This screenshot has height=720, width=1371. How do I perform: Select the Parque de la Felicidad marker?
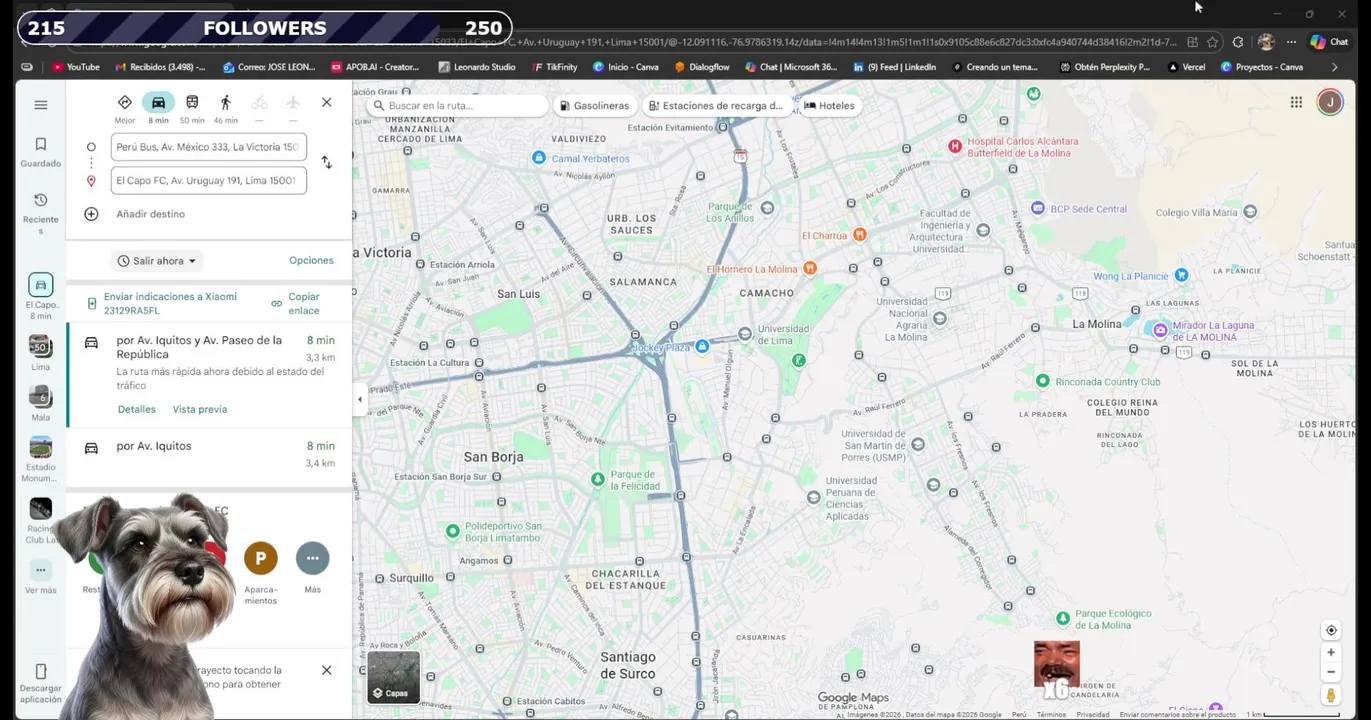click(x=598, y=479)
